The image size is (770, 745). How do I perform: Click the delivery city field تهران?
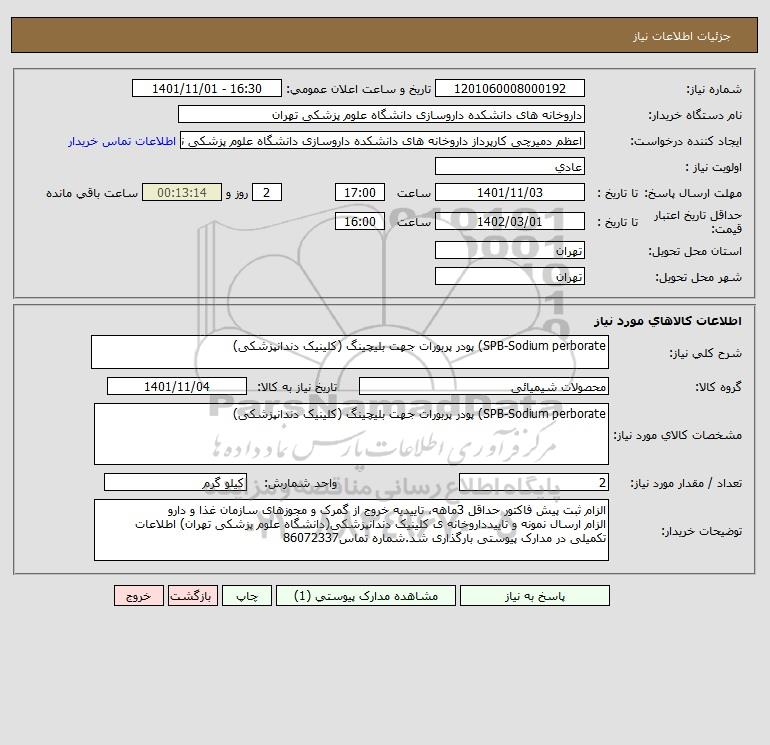[510, 276]
